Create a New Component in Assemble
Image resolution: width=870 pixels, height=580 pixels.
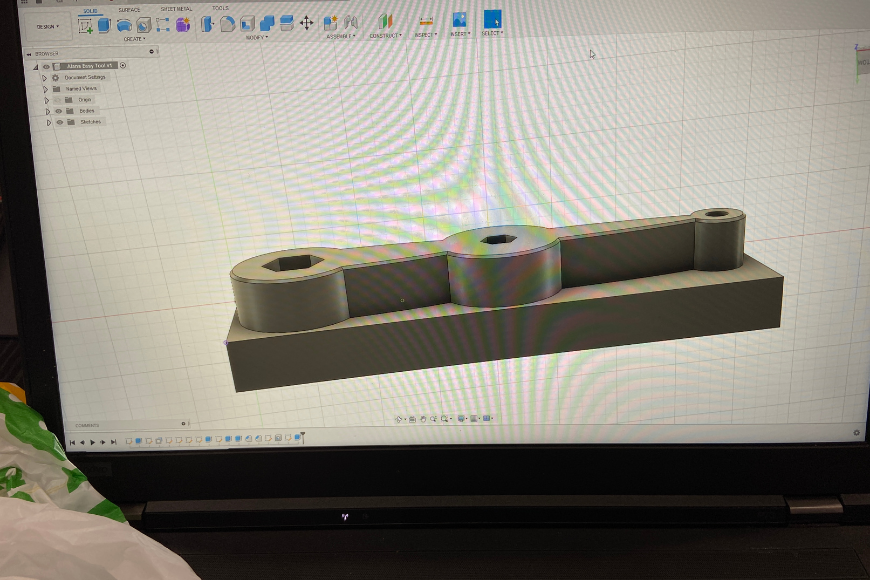click(331, 23)
